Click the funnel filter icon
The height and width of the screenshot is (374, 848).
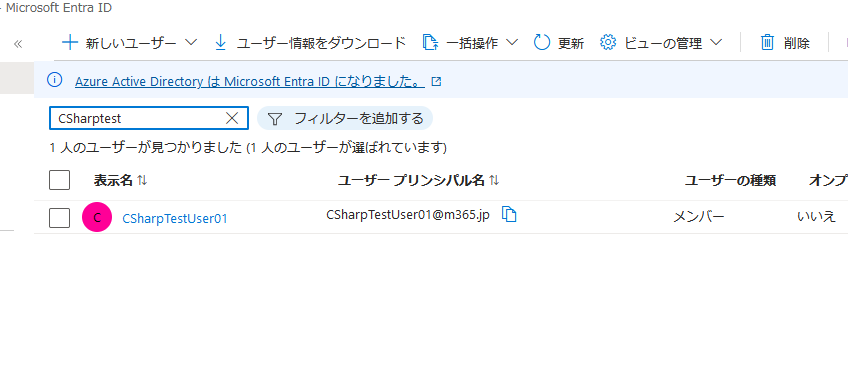[x=275, y=119]
